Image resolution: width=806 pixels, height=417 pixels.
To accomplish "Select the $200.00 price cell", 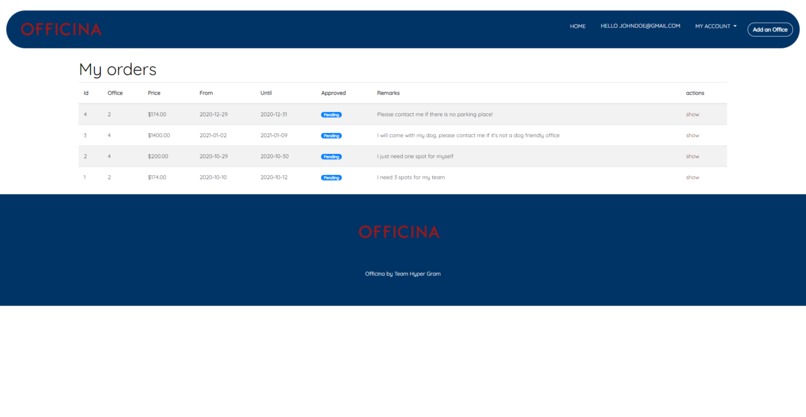I will (158, 156).
